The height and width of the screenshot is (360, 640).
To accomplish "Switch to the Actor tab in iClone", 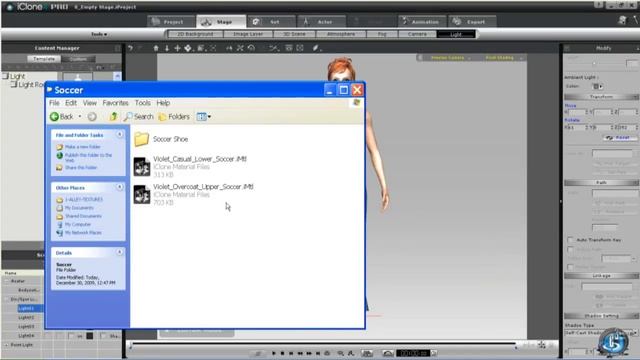I will [322, 22].
